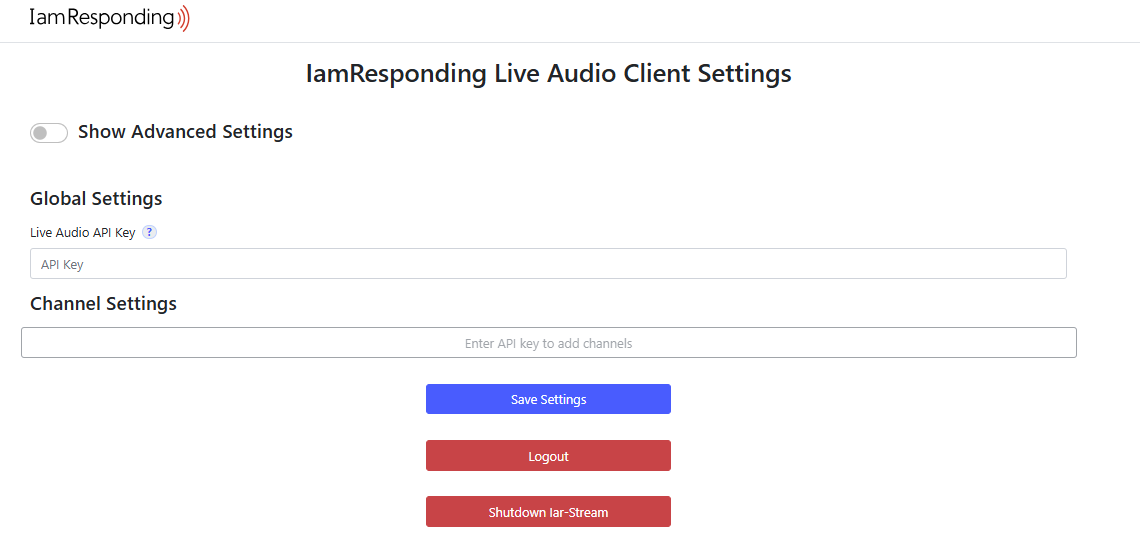The height and width of the screenshot is (536, 1140).
Task: Click the Show Advanced Settings label
Action: pyautogui.click(x=185, y=132)
